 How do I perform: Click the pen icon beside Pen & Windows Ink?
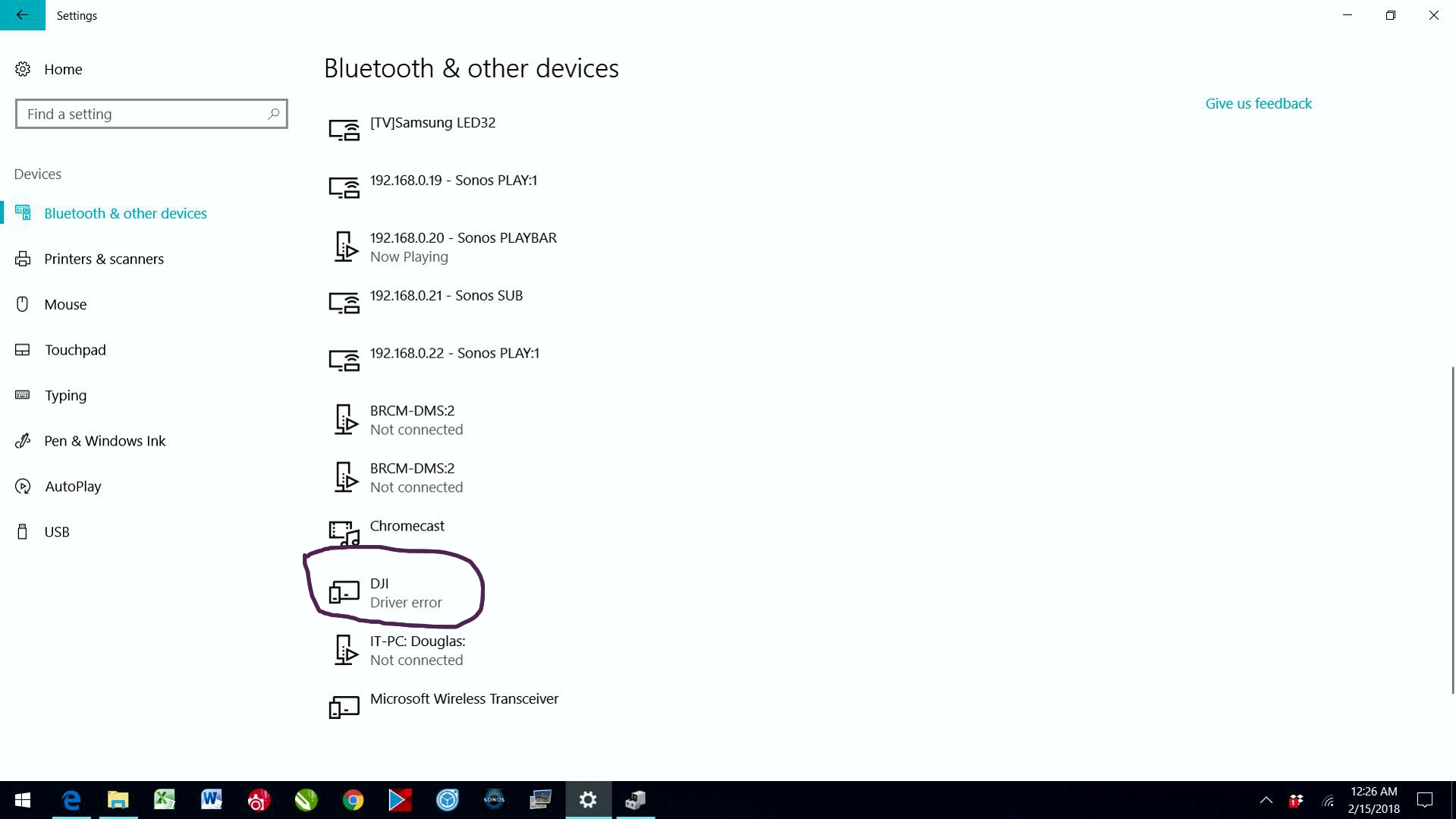click(x=23, y=441)
